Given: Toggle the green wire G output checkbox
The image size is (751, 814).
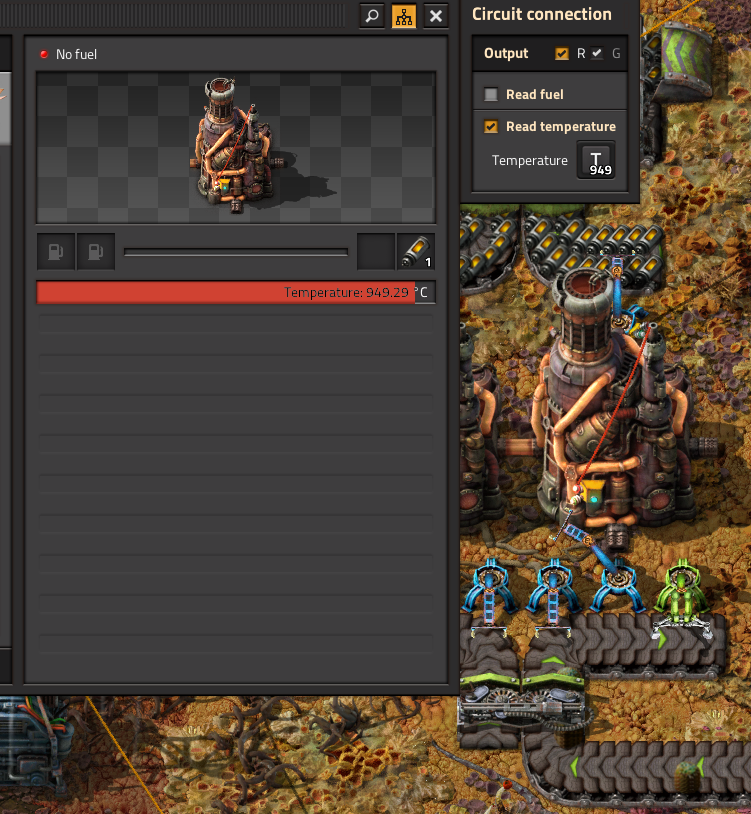Looking at the screenshot, I should [x=597, y=53].
